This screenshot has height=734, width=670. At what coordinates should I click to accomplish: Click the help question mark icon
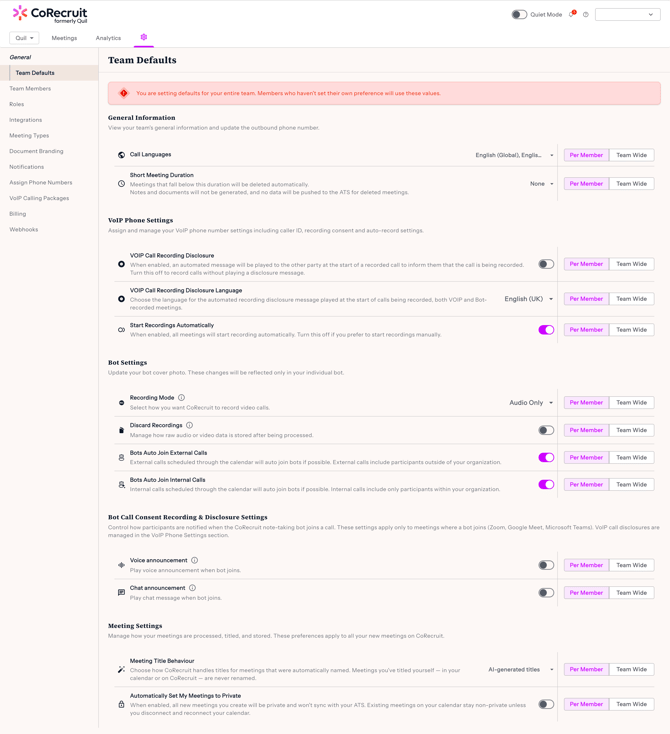586,15
